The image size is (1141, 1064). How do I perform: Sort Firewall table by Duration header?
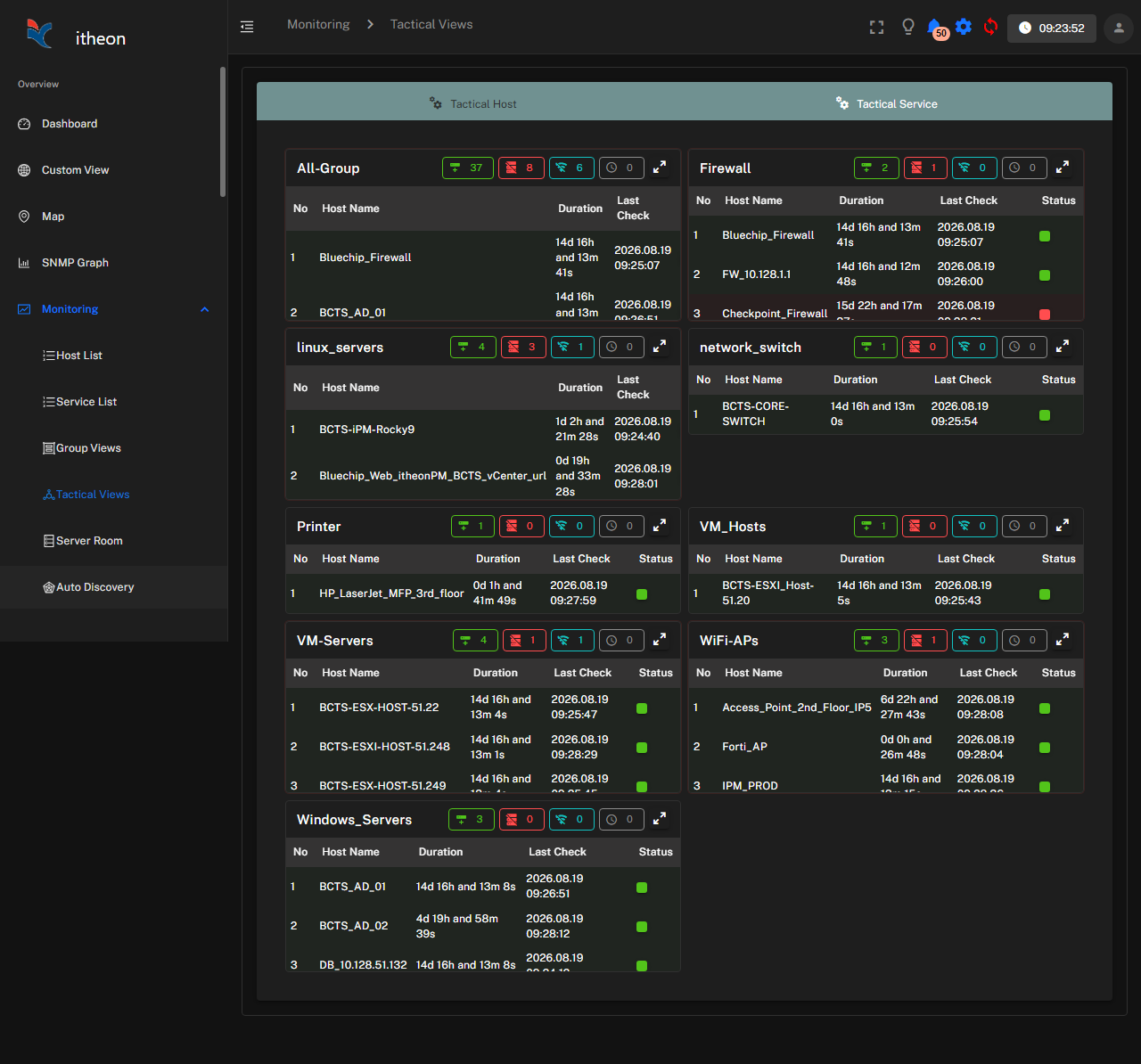pyautogui.click(x=861, y=201)
